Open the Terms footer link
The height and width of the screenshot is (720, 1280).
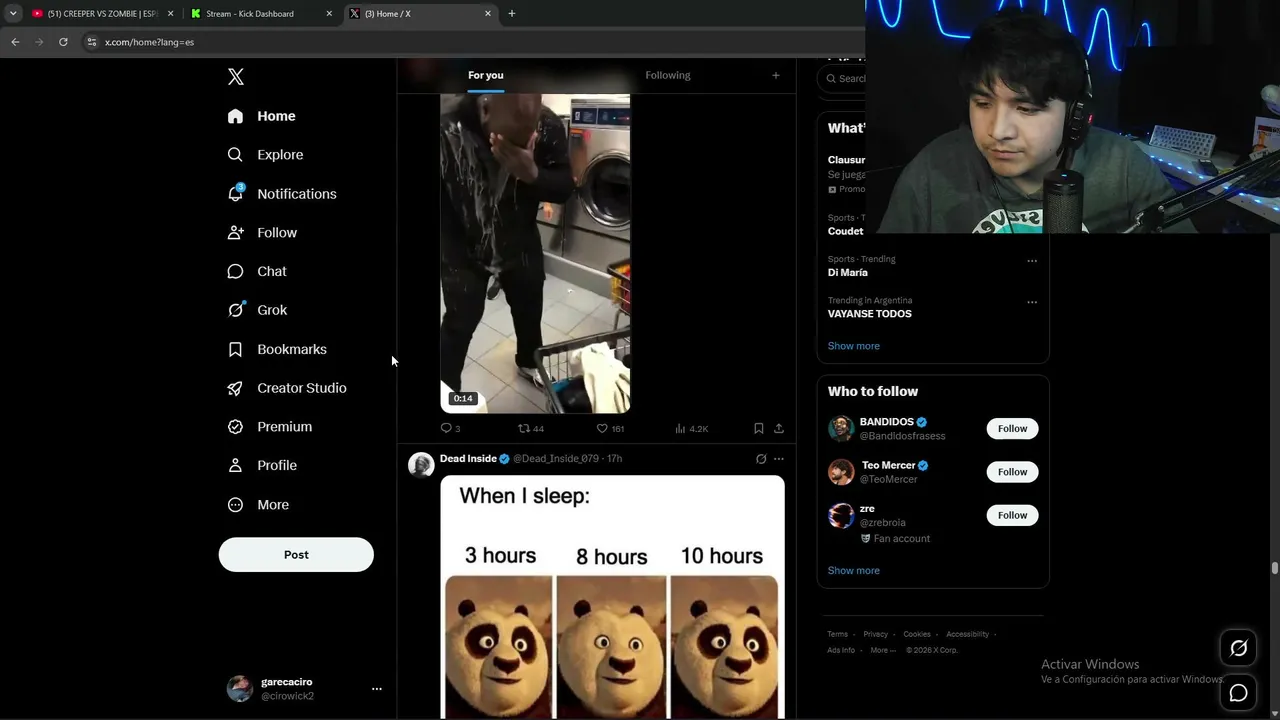837,634
